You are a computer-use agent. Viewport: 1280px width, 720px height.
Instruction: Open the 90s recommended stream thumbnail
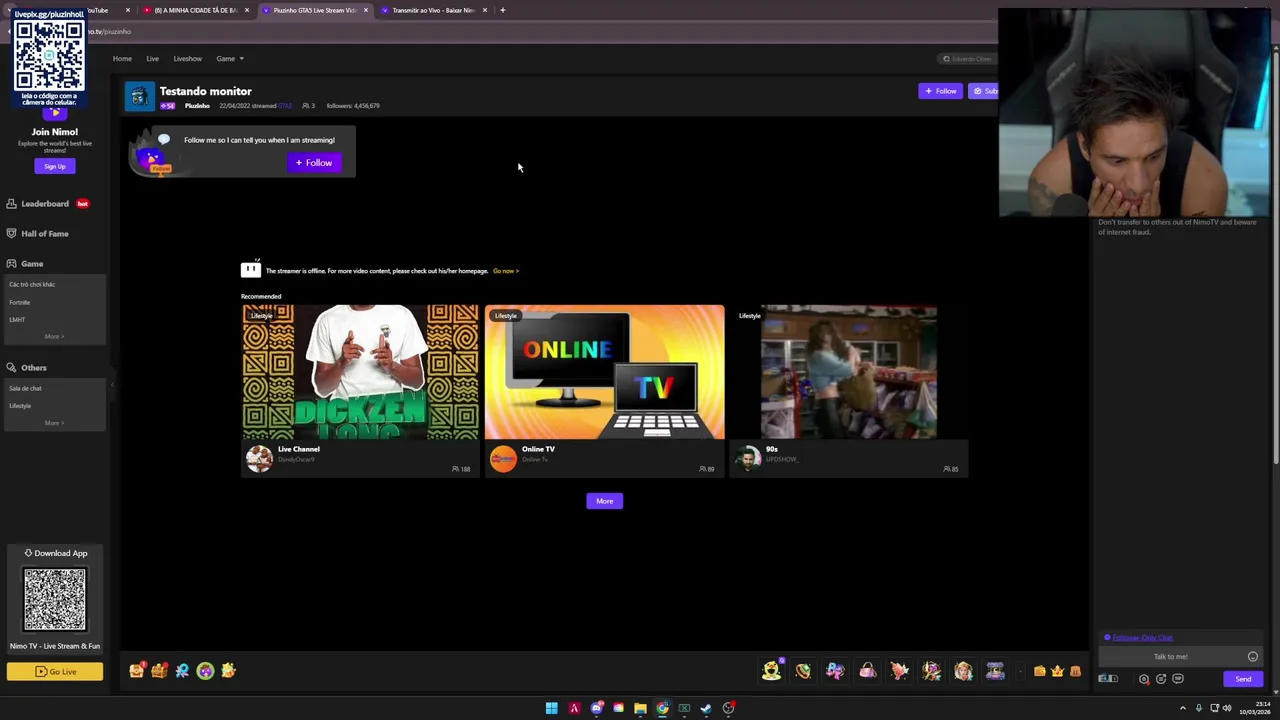pyautogui.click(x=848, y=372)
